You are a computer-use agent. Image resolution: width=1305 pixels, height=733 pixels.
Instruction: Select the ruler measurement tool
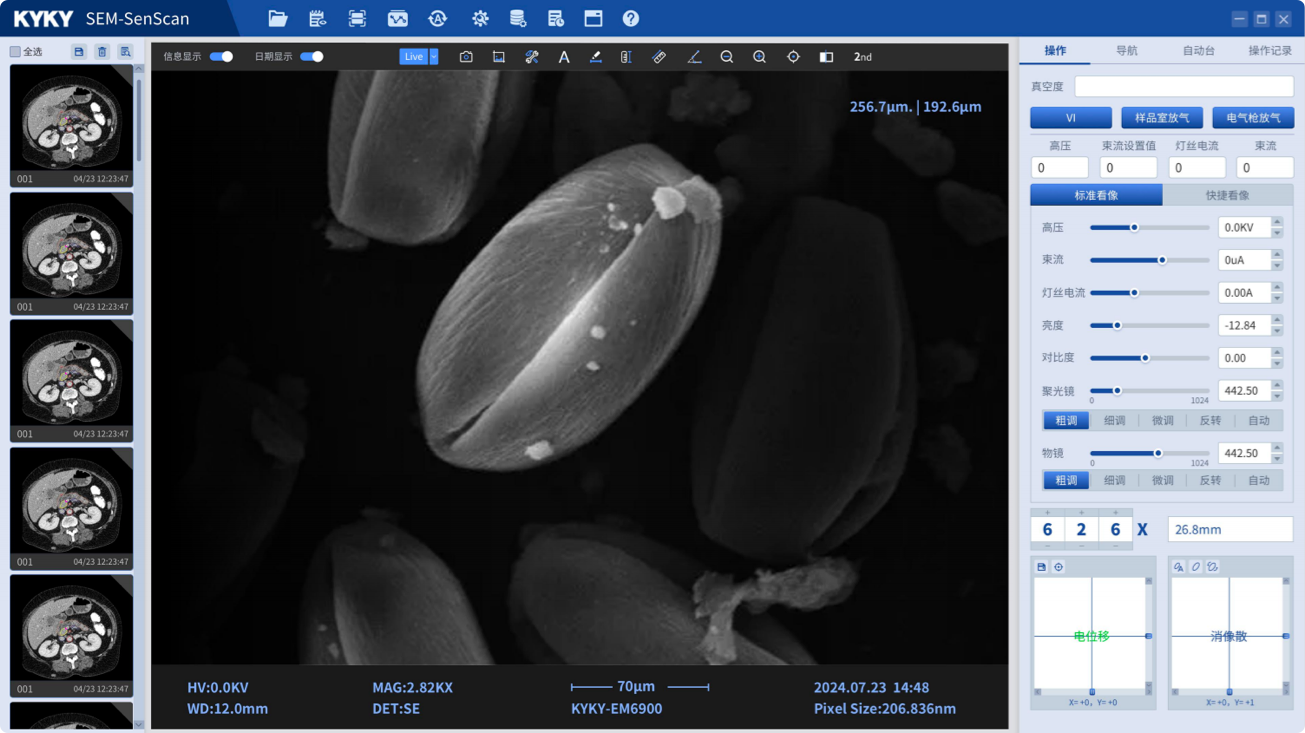pos(659,57)
